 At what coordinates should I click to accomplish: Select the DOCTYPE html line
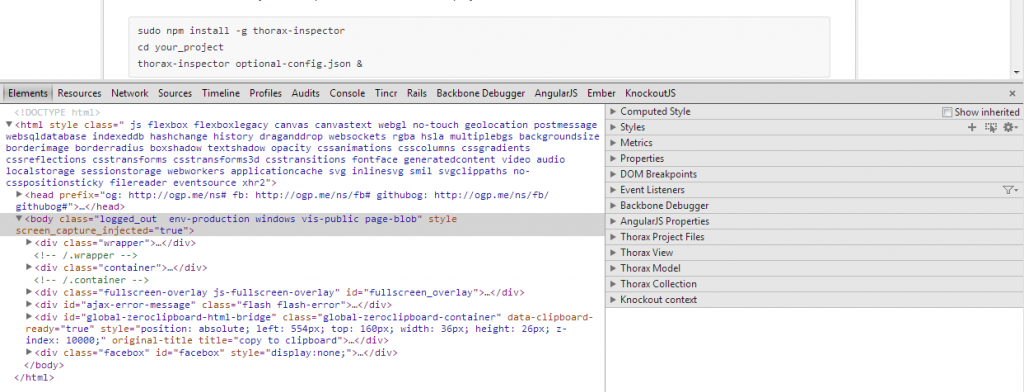tap(57, 112)
